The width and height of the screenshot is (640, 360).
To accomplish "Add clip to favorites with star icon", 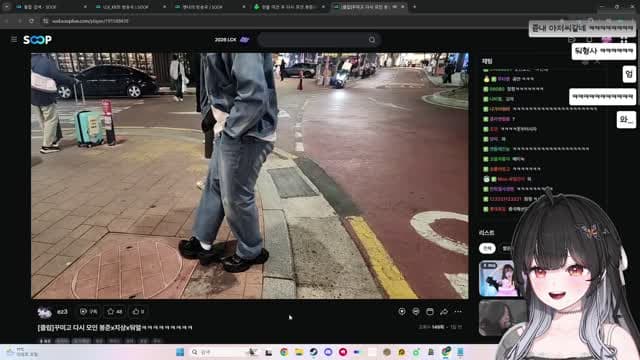I will [110, 311].
